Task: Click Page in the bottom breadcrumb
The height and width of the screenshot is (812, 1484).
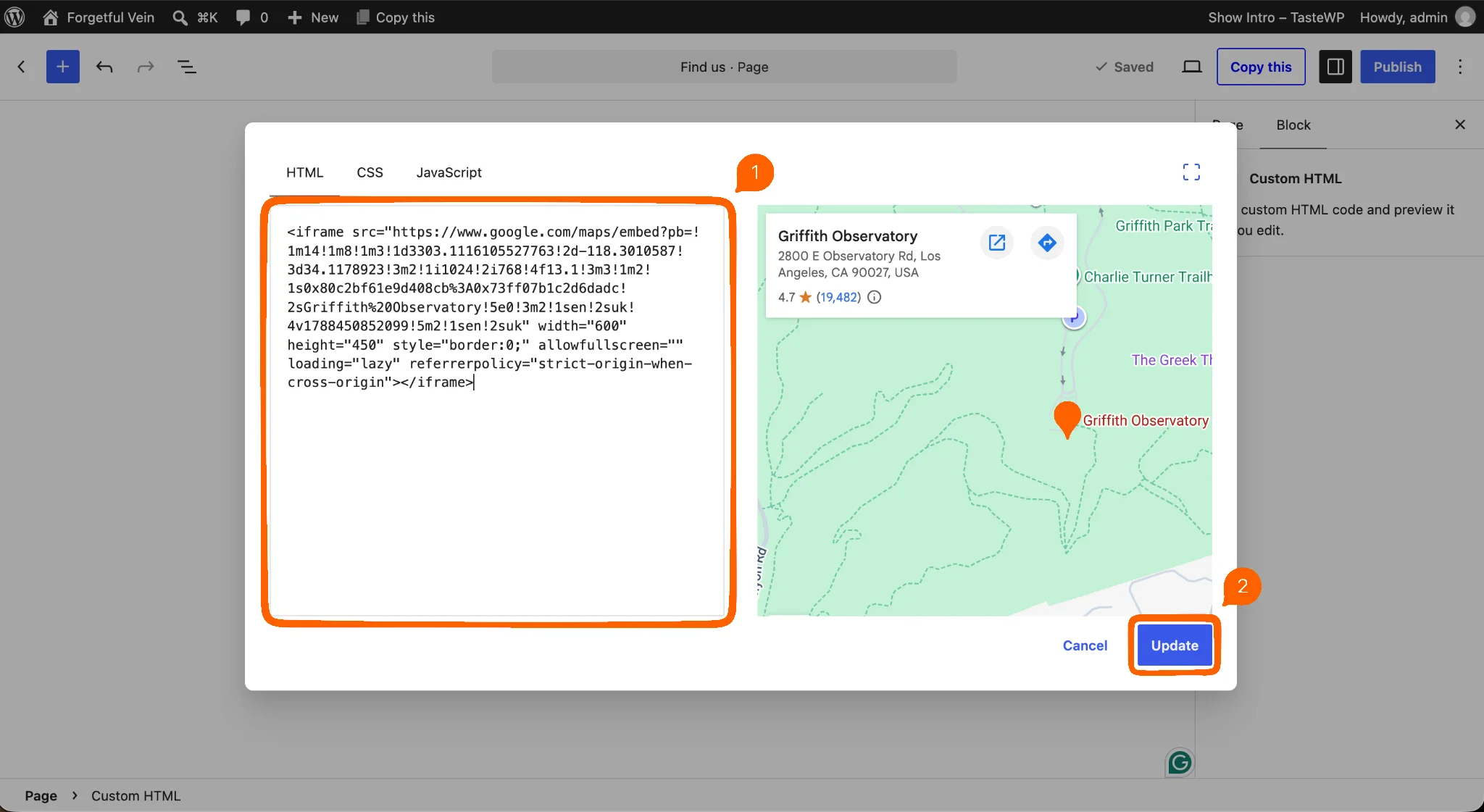Action: click(41, 795)
